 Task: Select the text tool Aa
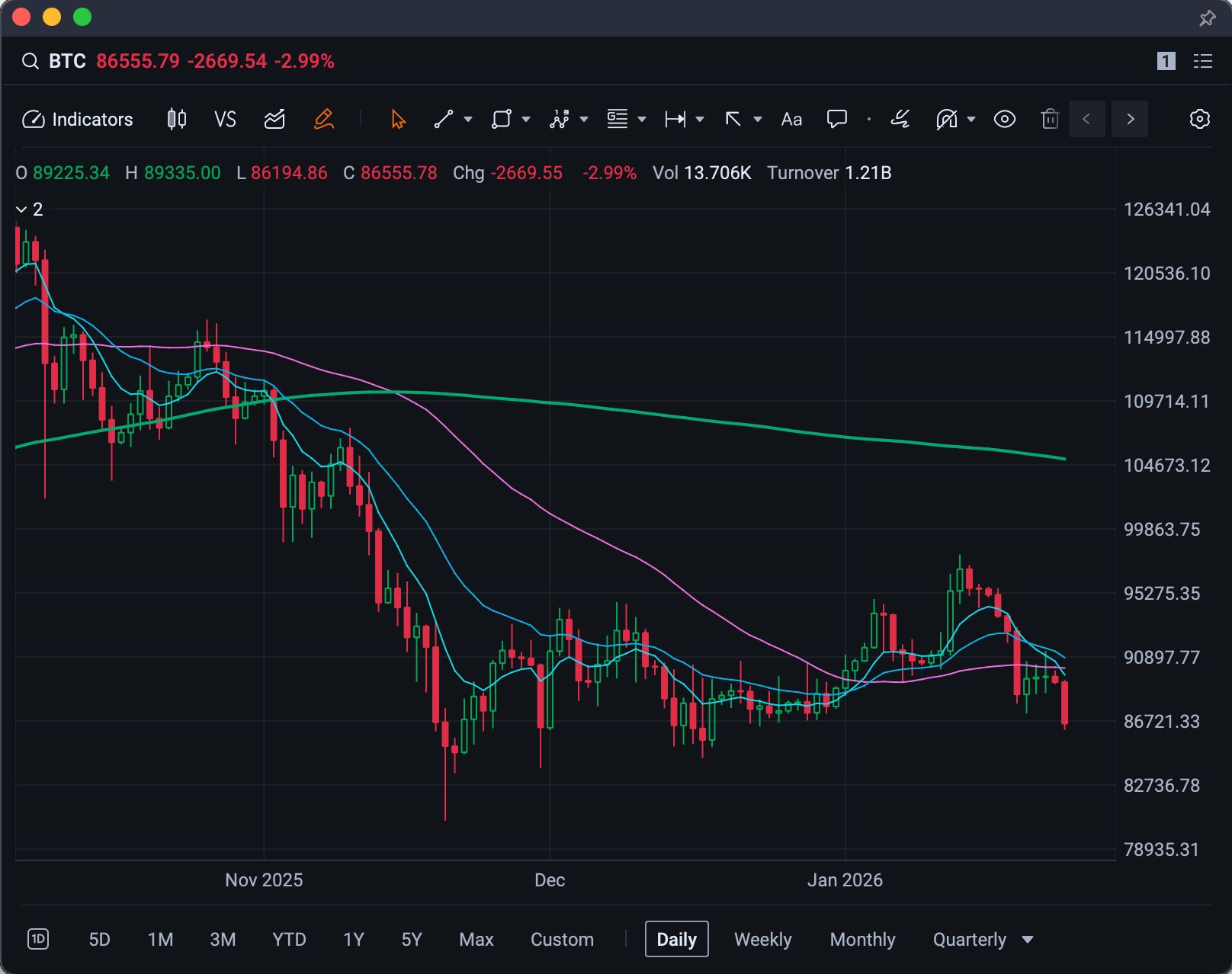pyautogui.click(x=791, y=119)
